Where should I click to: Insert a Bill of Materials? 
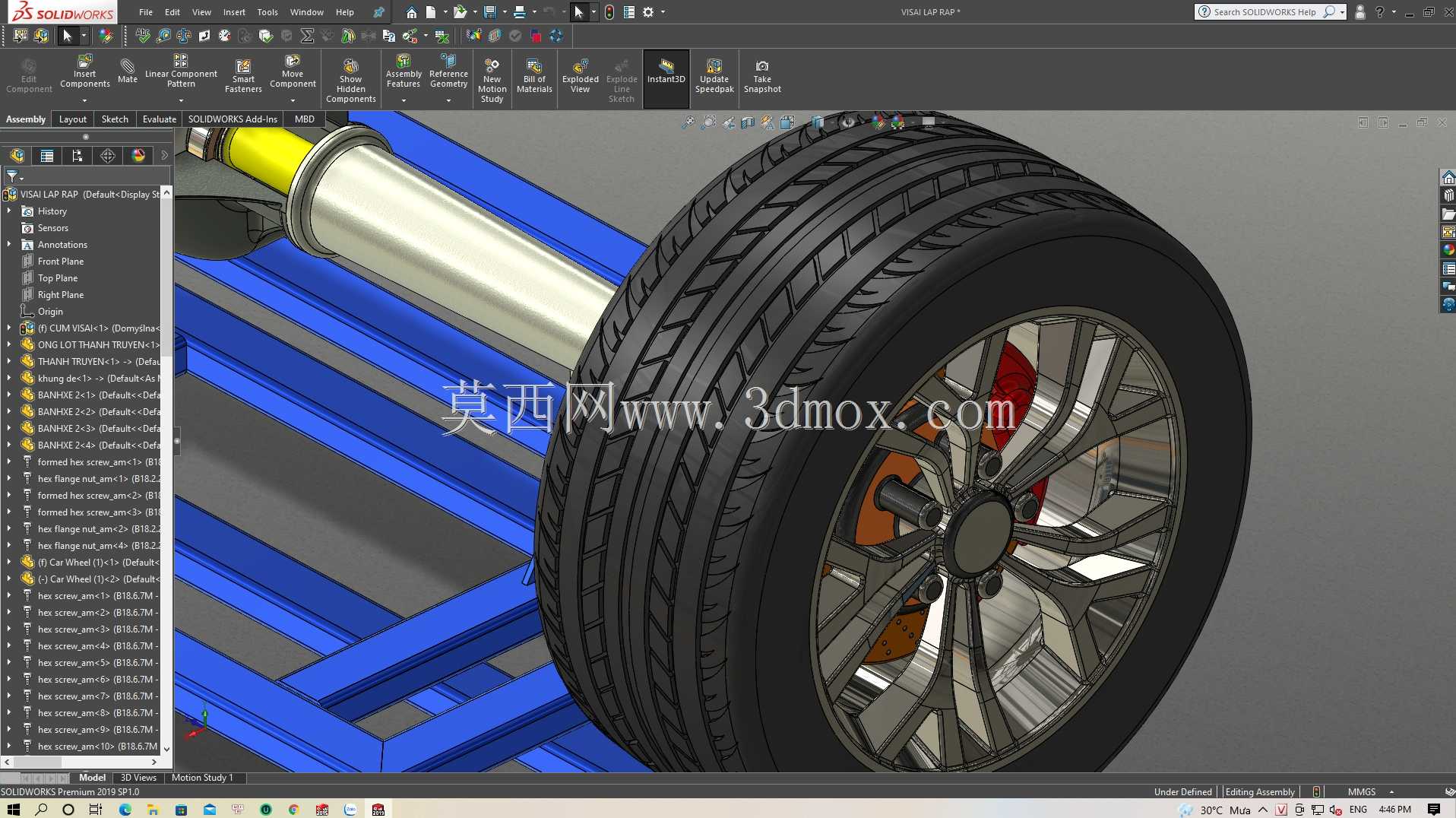tap(534, 75)
